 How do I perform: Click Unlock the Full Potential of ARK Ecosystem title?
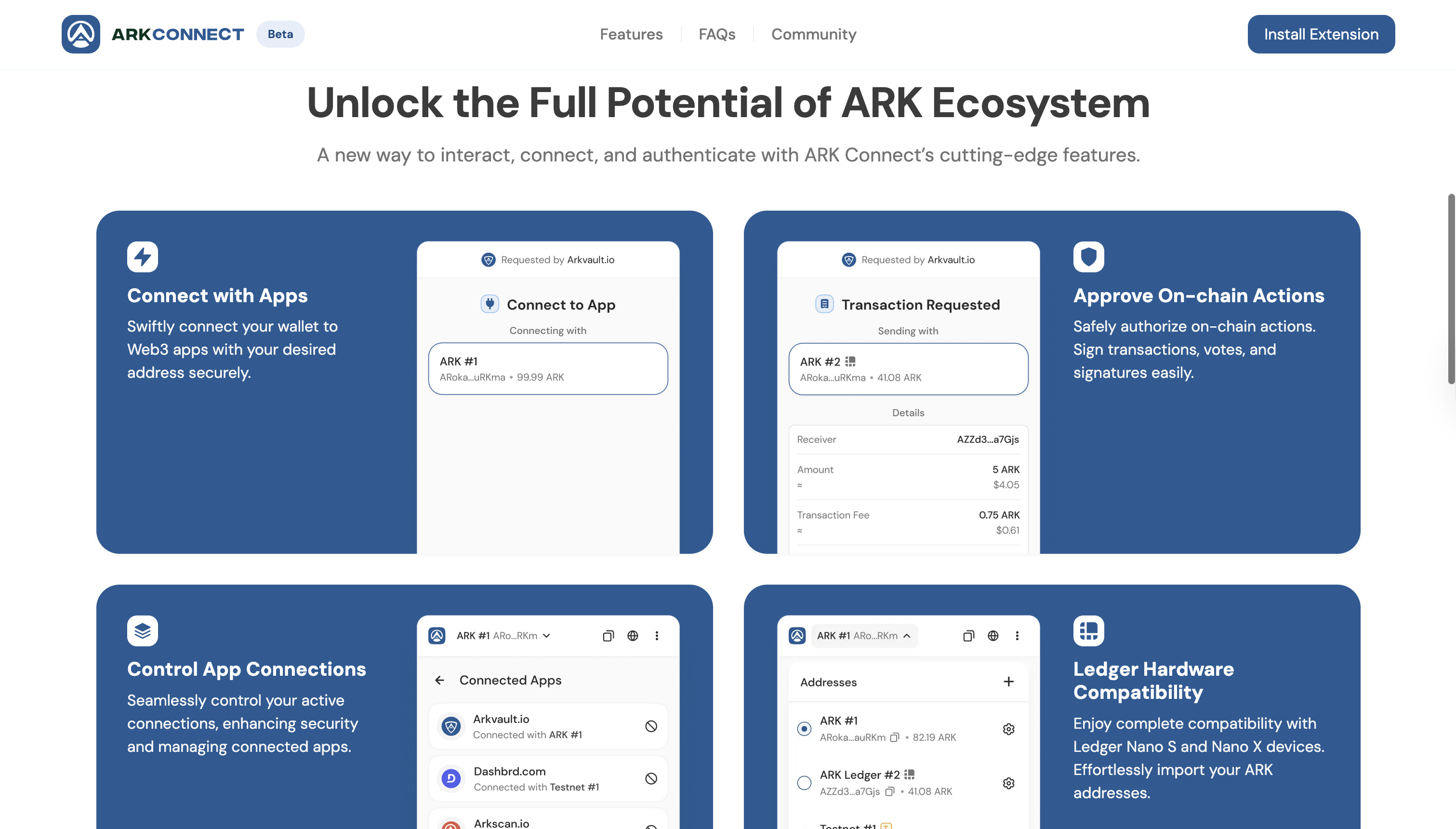[728, 103]
